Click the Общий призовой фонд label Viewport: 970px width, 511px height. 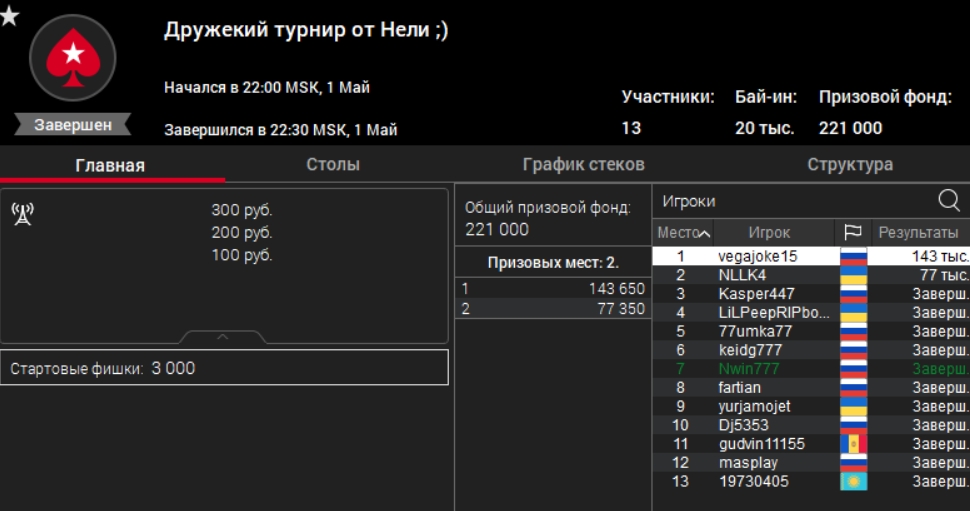coord(547,207)
